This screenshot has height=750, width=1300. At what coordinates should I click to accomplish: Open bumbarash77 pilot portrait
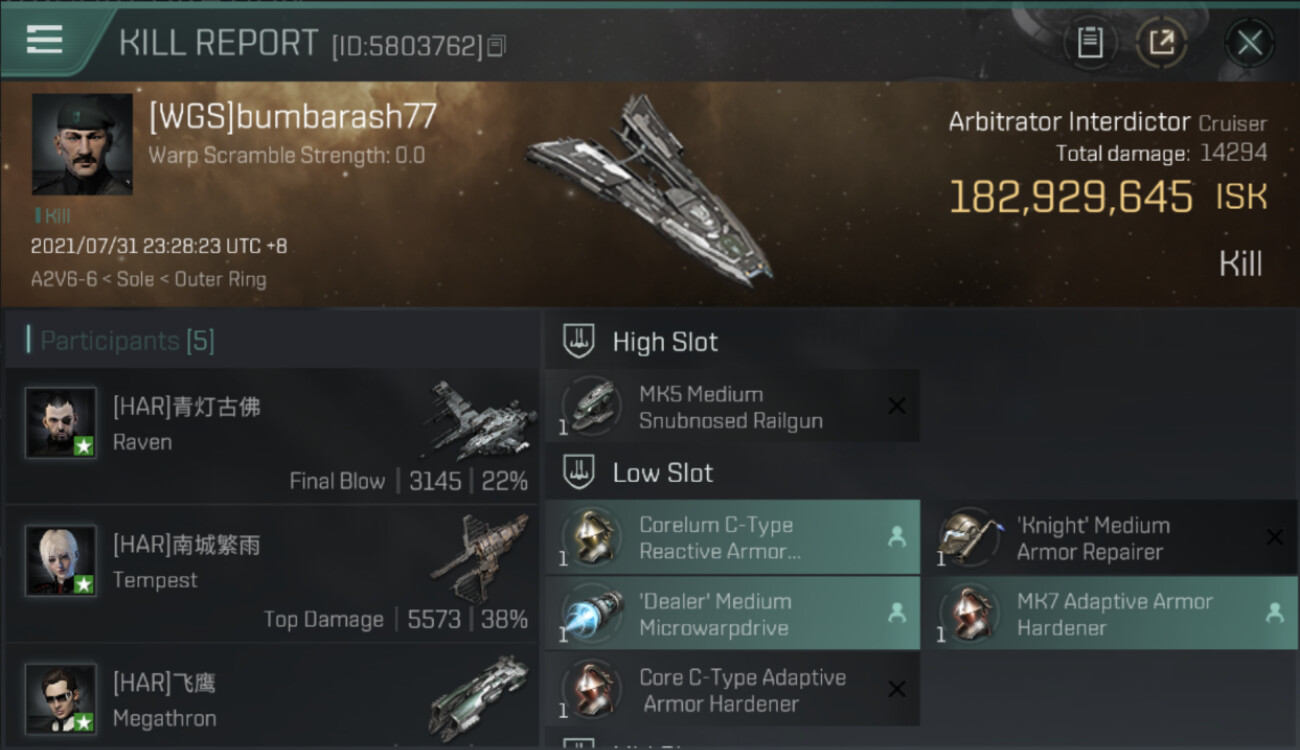pos(82,144)
